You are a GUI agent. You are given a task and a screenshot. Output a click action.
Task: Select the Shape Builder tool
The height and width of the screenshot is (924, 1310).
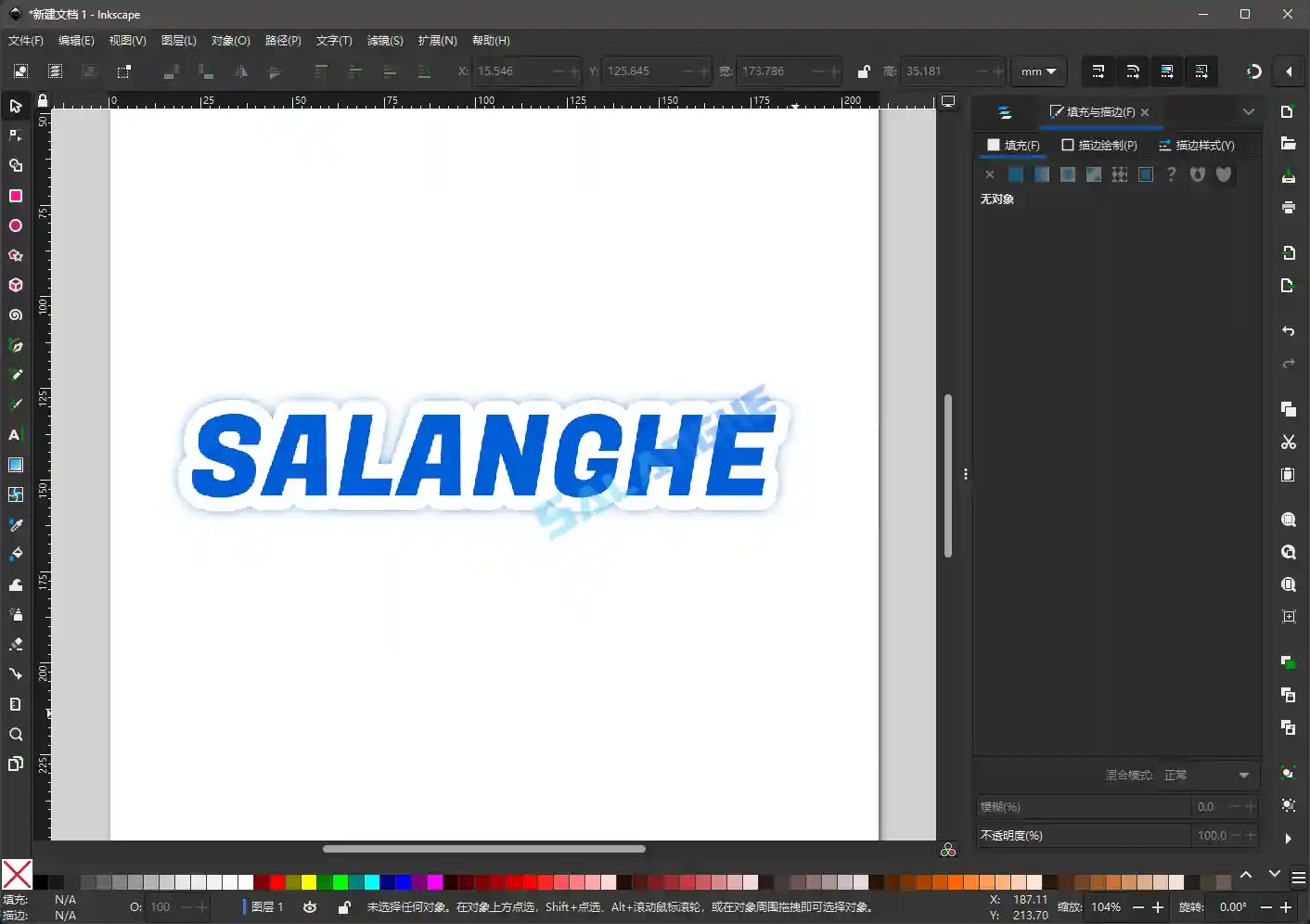click(16, 166)
